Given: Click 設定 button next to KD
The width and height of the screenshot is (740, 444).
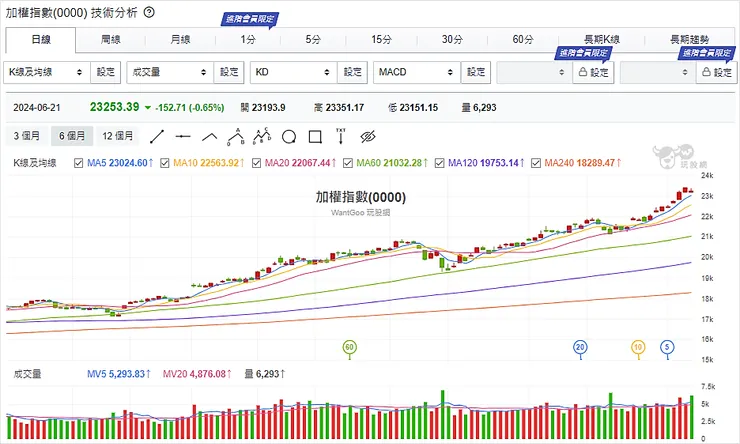Looking at the screenshot, I should click(x=353, y=73).
